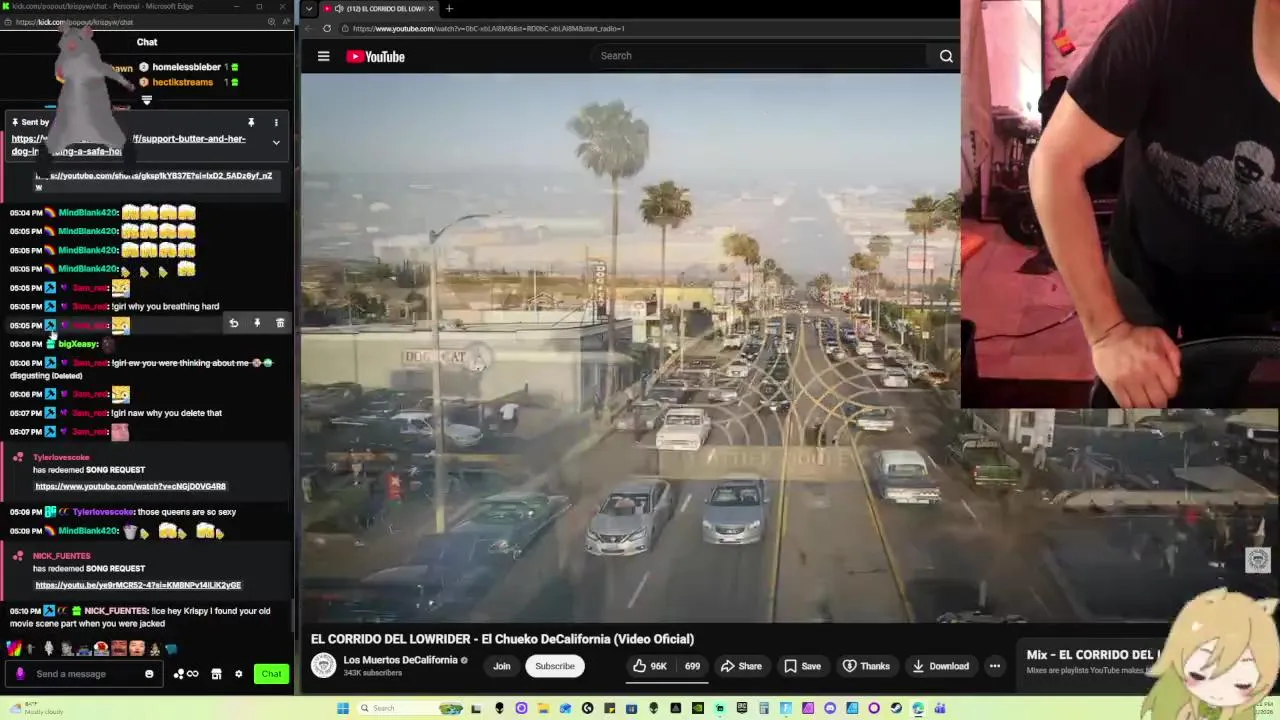The height and width of the screenshot is (720, 1280).
Task: Click the pin icon on pinned message
Action: pos(251,123)
